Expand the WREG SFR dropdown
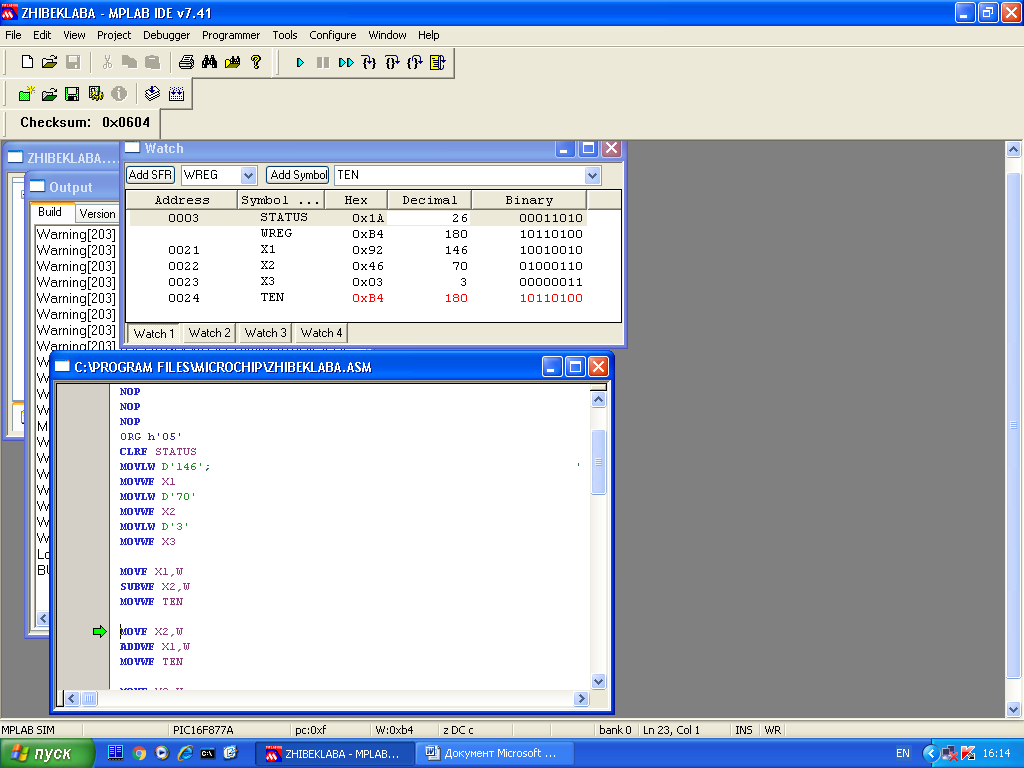 (248, 175)
